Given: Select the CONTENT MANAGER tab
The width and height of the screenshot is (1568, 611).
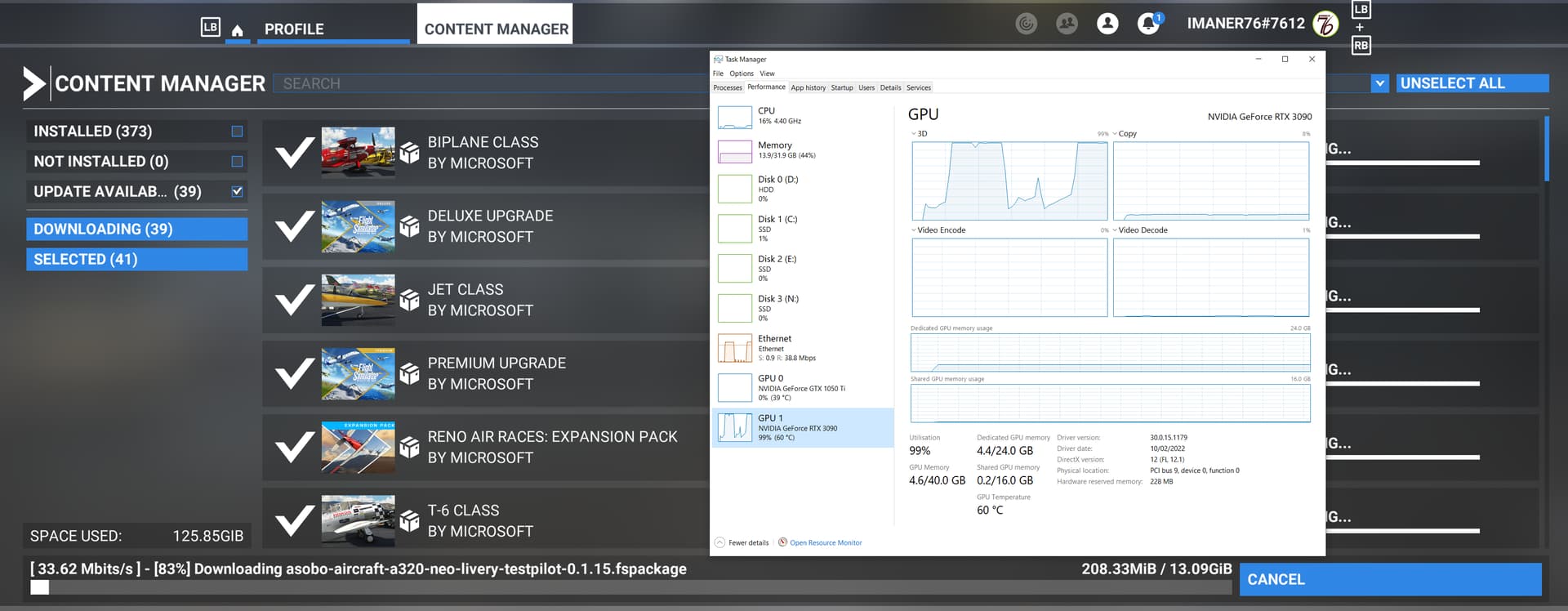Looking at the screenshot, I should coord(496,25).
